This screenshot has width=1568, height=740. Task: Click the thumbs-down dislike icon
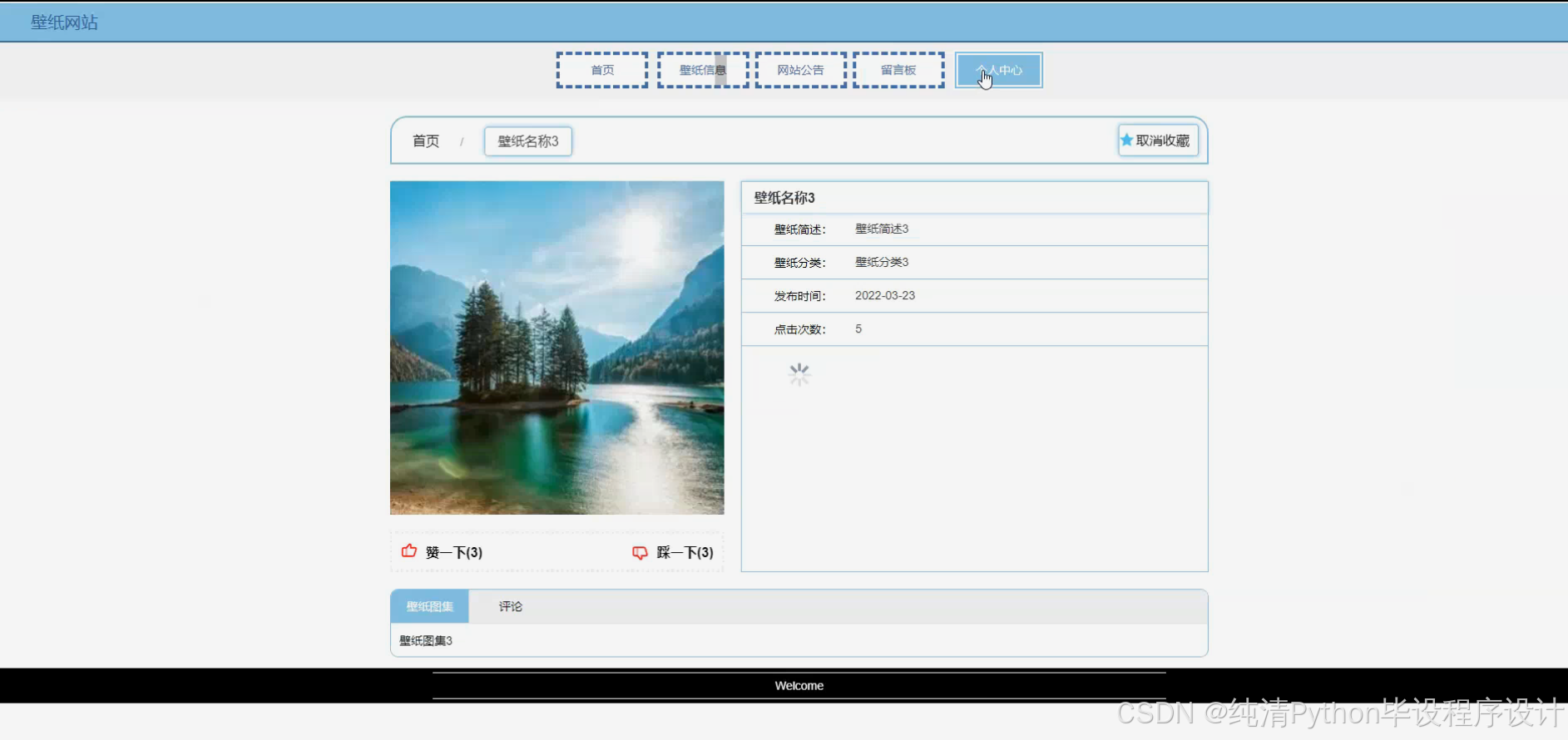(640, 553)
